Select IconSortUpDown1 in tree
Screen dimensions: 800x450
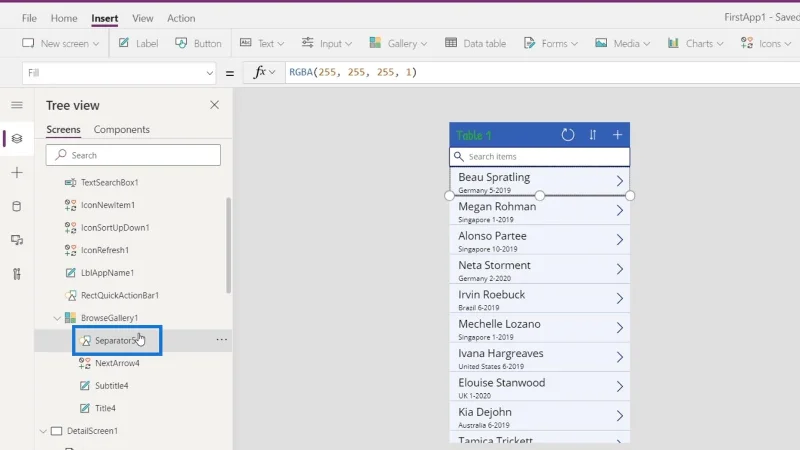(x=115, y=228)
